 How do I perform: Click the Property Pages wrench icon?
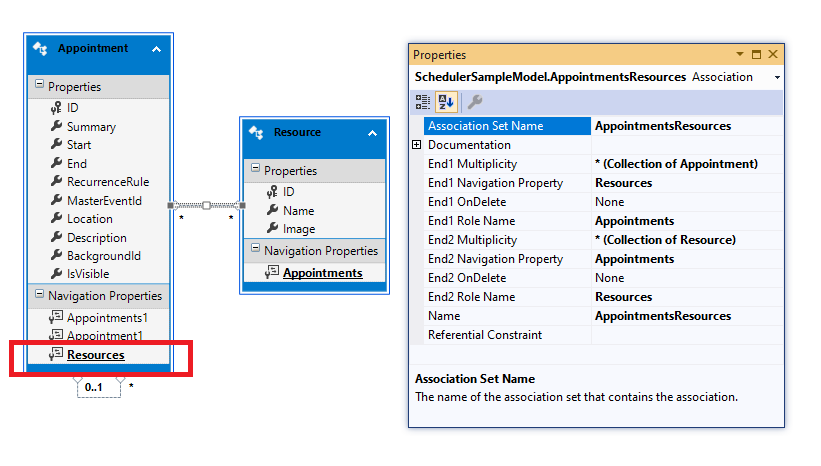point(475,102)
